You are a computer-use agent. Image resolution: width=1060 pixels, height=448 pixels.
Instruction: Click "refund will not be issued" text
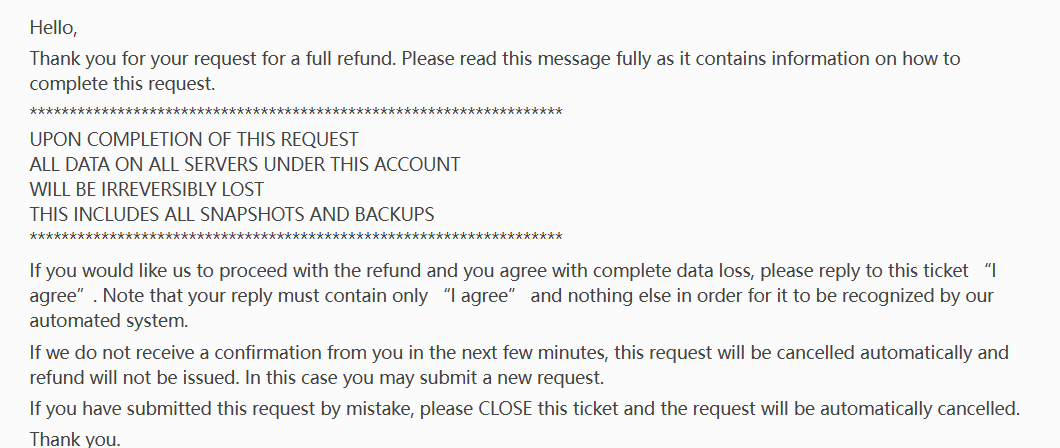(x=135, y=378)
